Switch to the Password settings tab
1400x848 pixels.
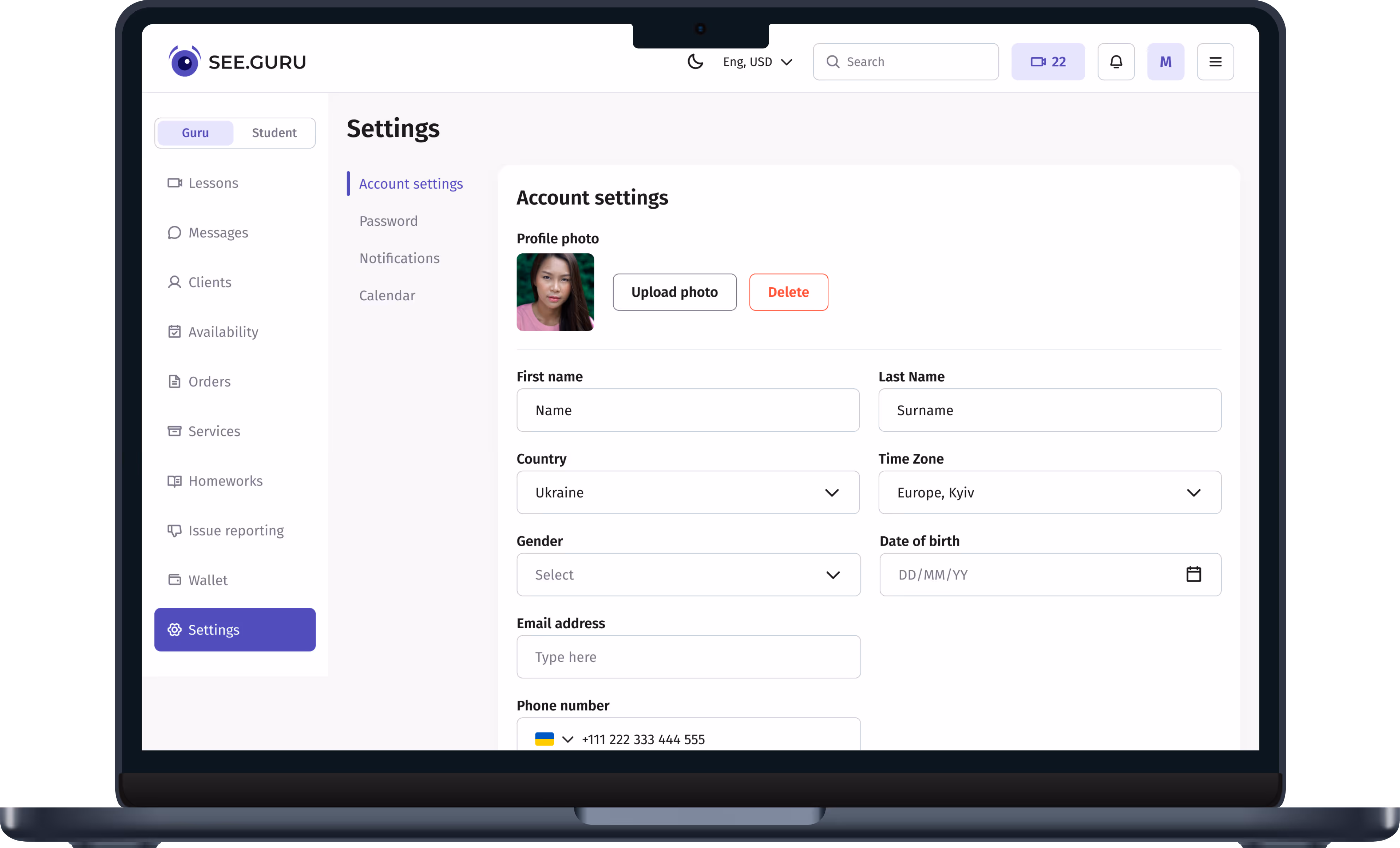388,220
